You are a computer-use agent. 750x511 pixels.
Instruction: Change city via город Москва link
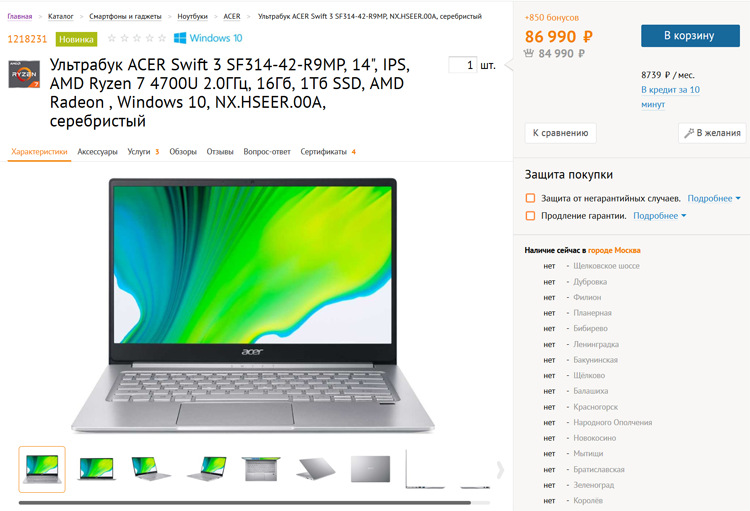pyautogui.click(x=614, y=250)
